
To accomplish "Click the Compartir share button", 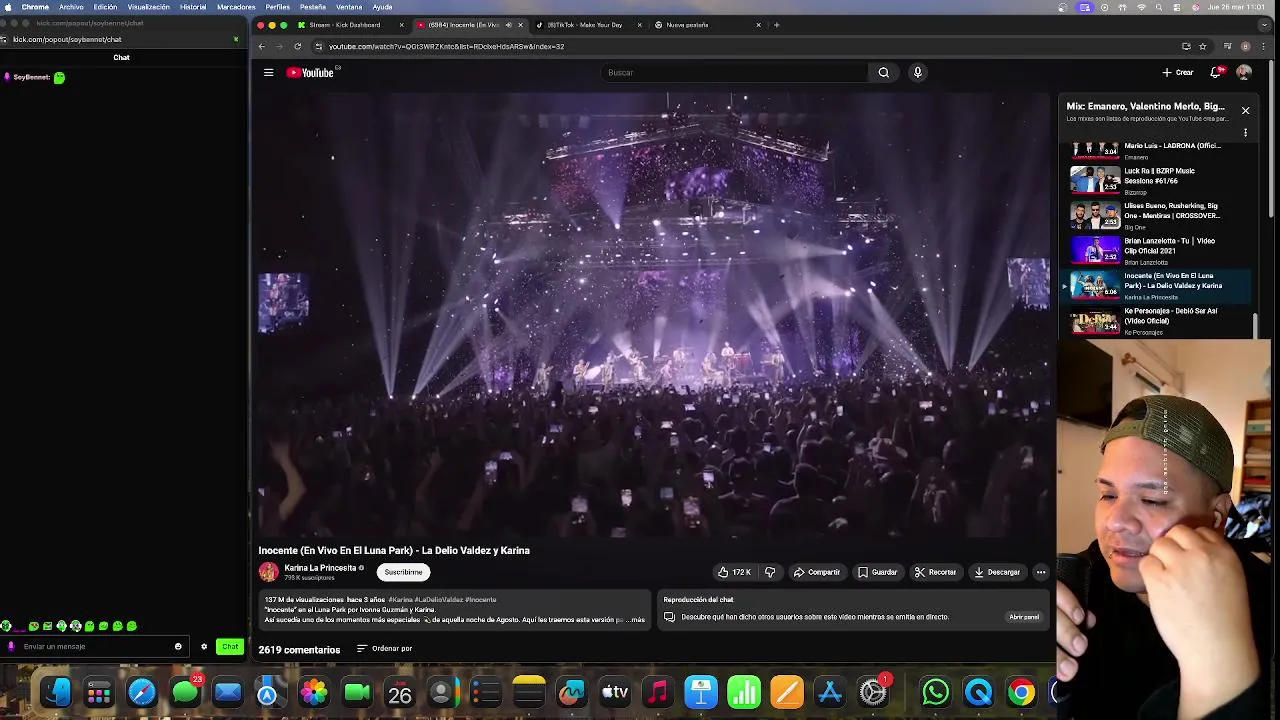I will point(816,572).
